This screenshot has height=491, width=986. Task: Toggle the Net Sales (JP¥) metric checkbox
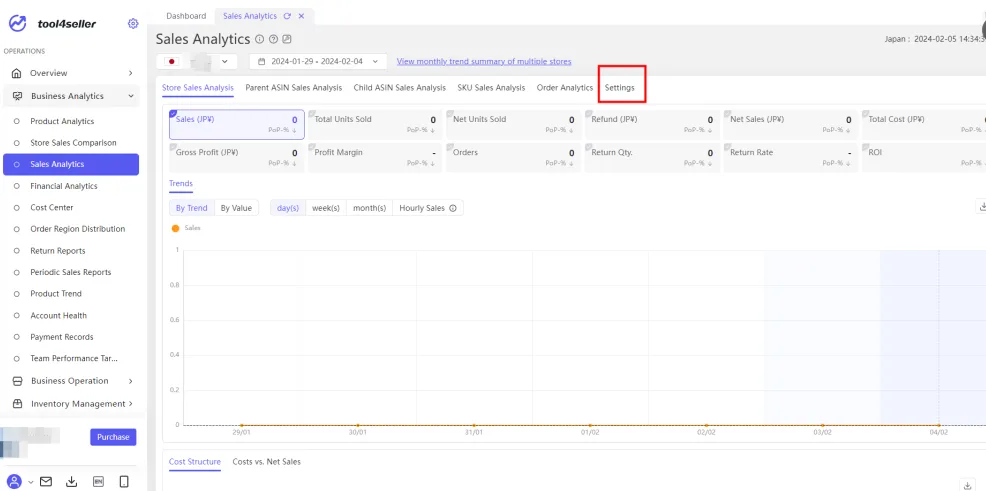pos(727,114)
